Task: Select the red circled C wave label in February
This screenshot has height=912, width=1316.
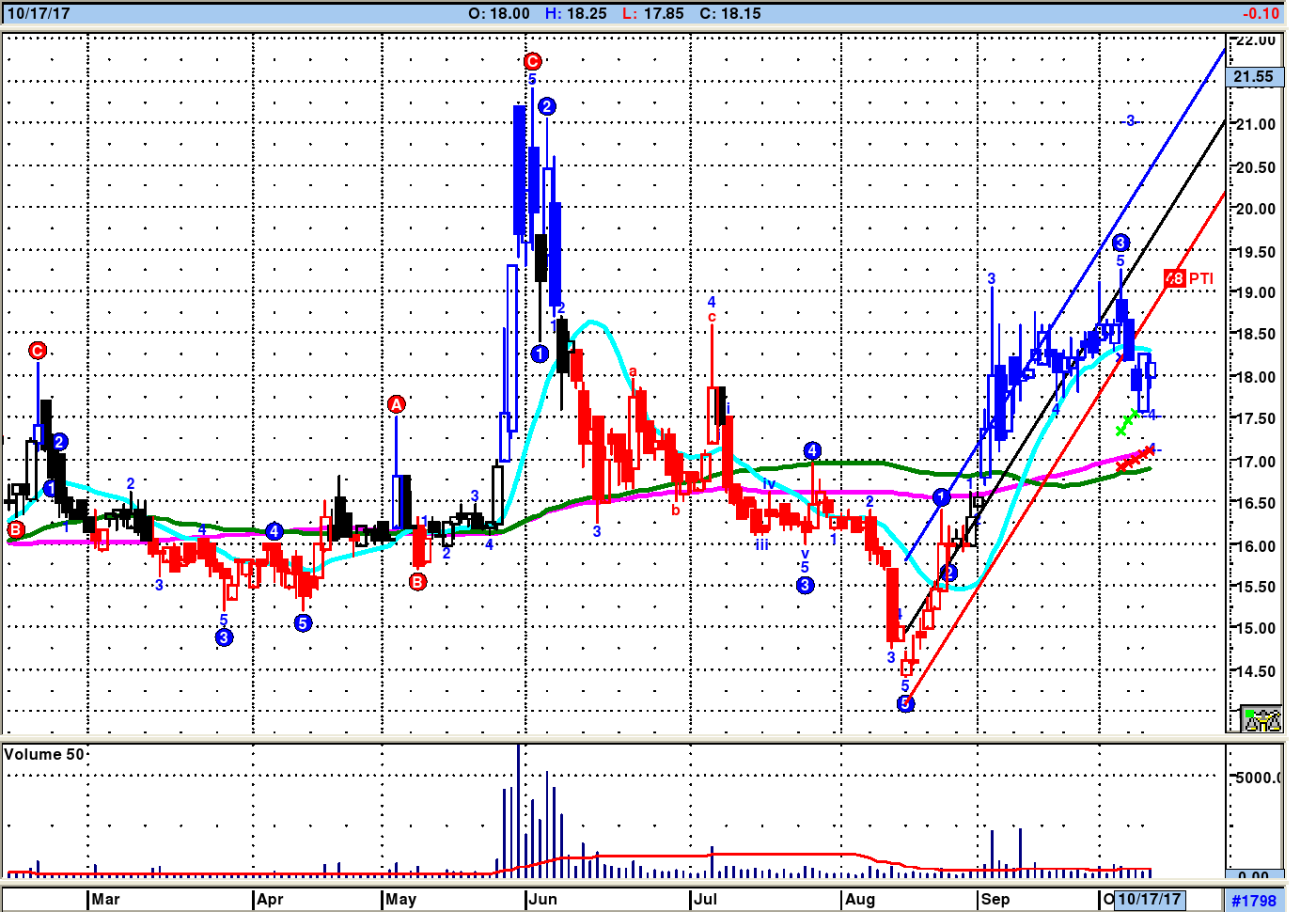Action: pos(38,351)
